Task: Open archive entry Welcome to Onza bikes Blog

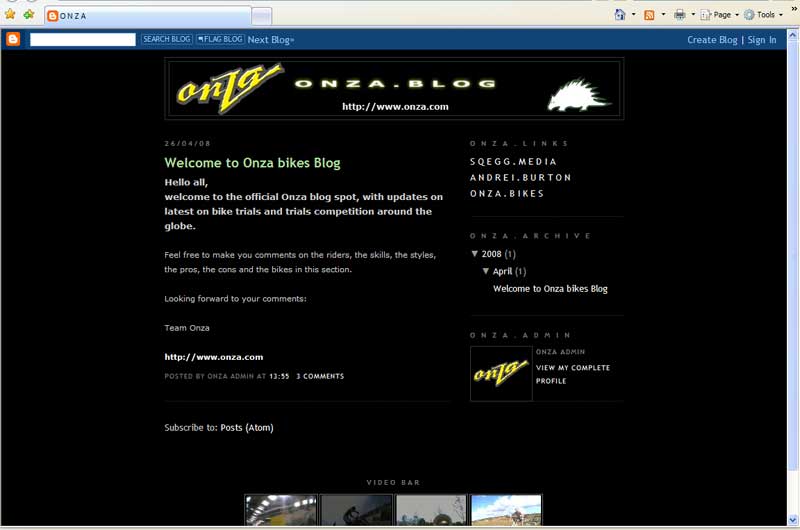Action: point(550,289)
